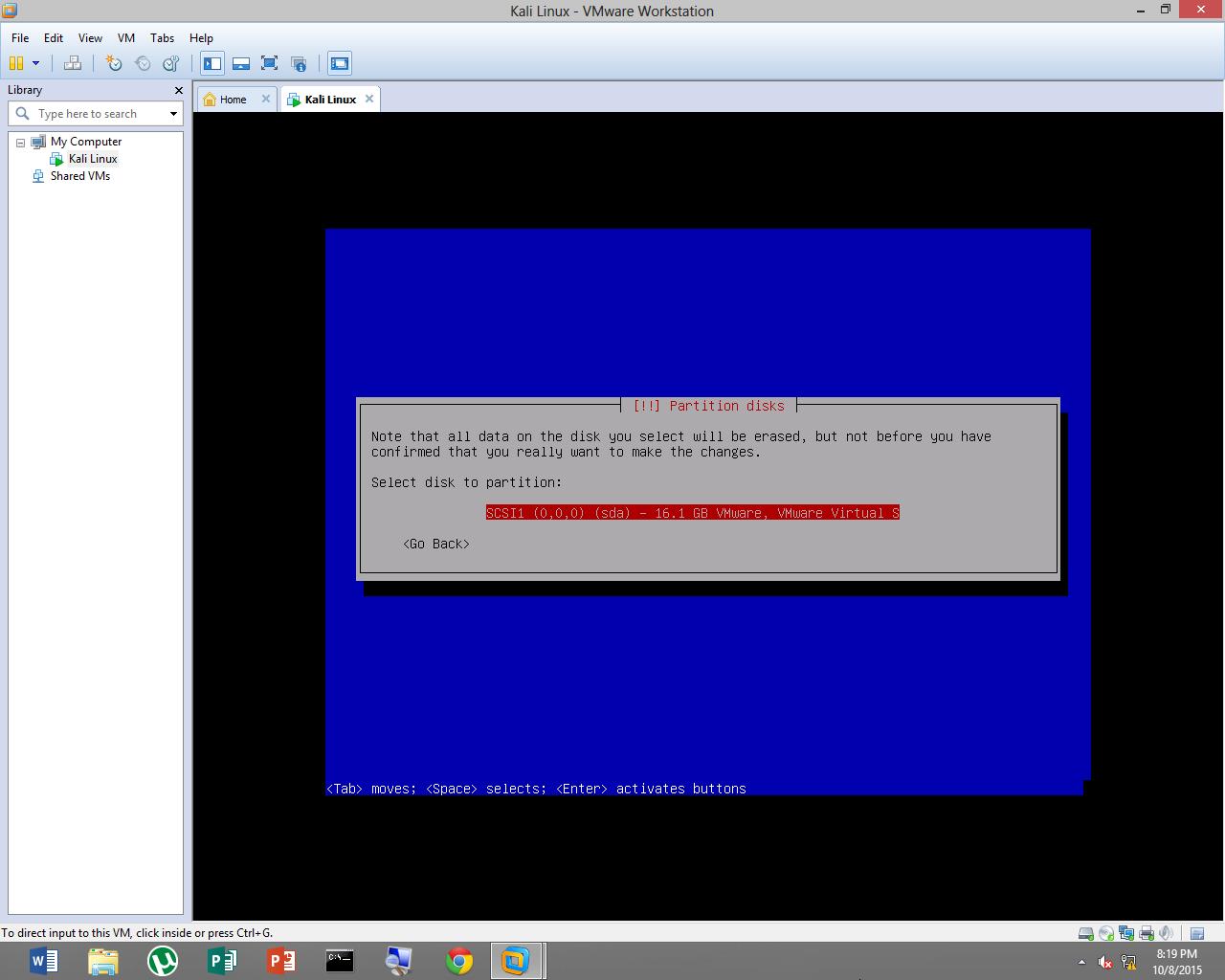Open the Help menu
This screenshot has width=1225, height=980.
tap(201, 37)
